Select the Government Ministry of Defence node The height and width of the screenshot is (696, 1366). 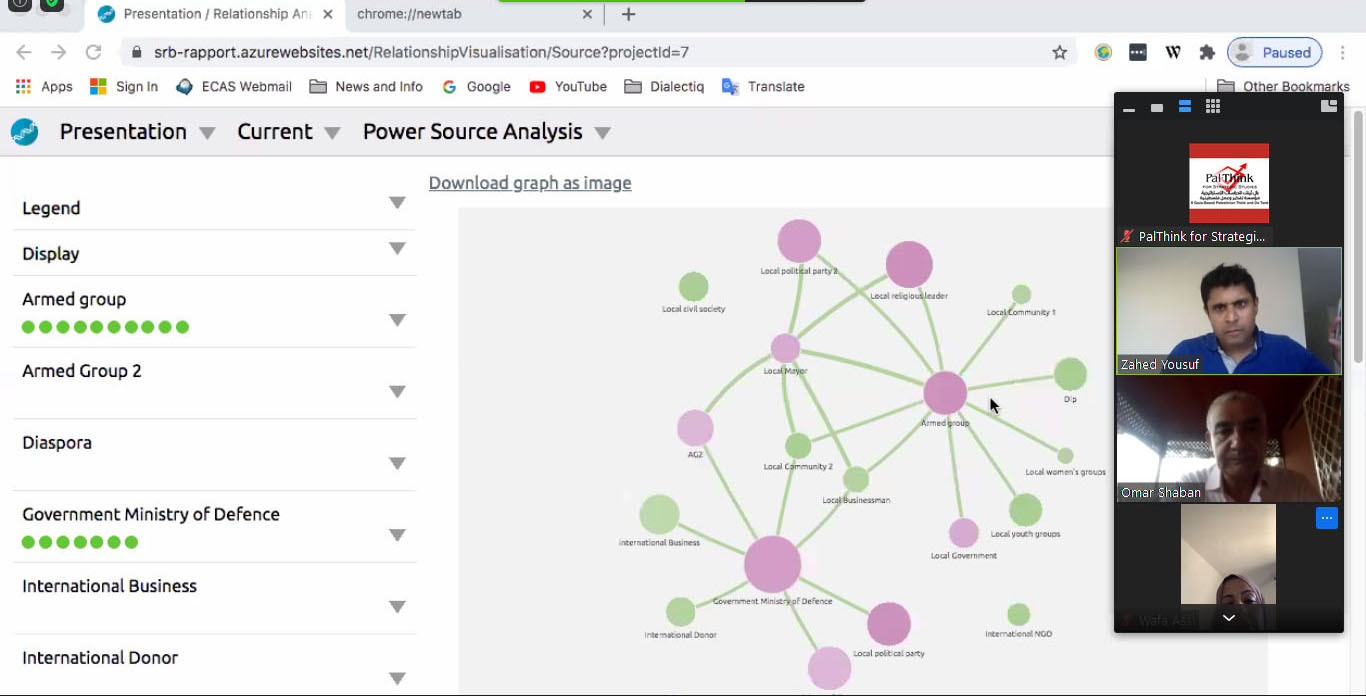click(x=772, y=564)
